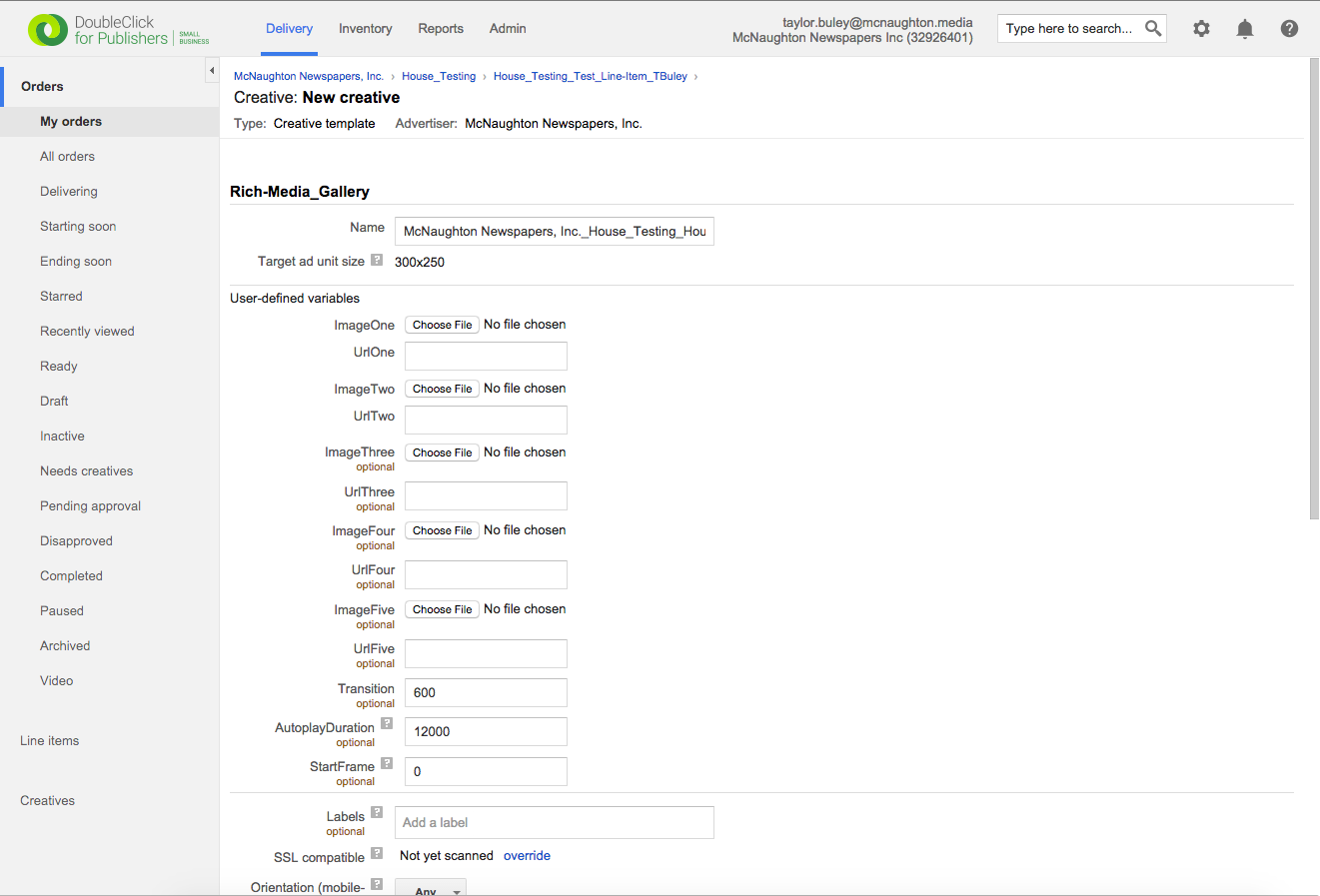Click the search magnifying glass icon

1153,28
